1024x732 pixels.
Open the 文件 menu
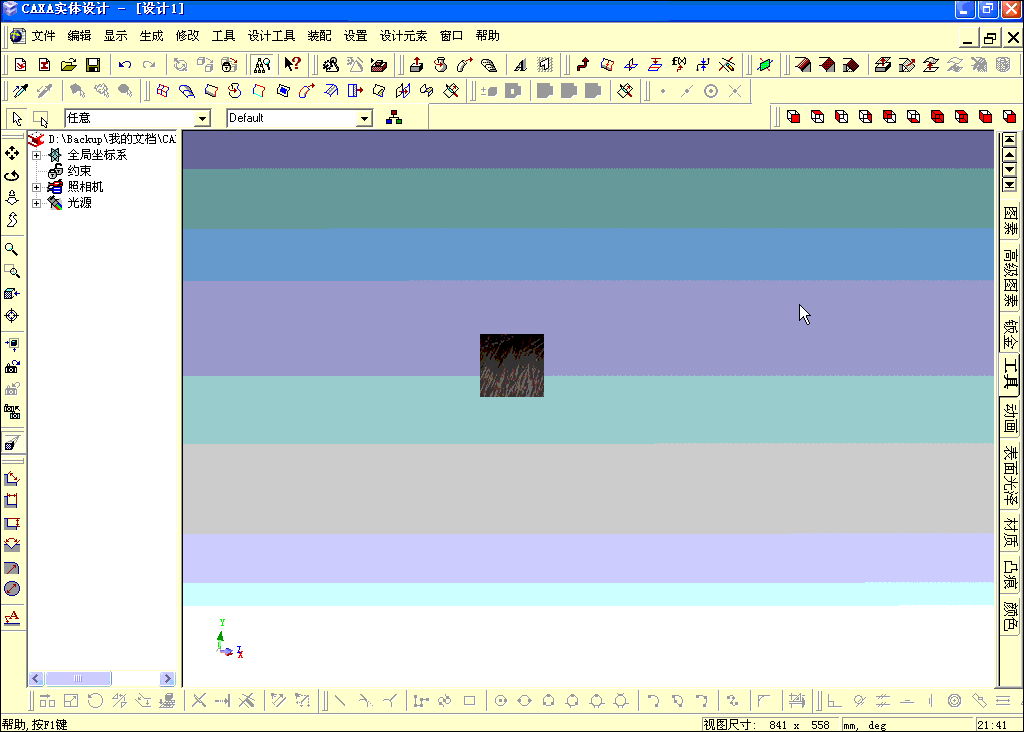pyautogui.click(x=43, y=36)
